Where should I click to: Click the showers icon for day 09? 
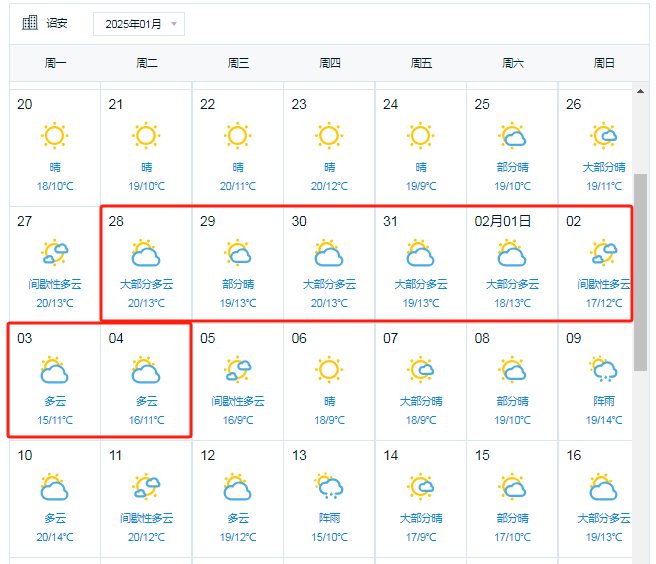pyautogui.click(x=604, y=369)
